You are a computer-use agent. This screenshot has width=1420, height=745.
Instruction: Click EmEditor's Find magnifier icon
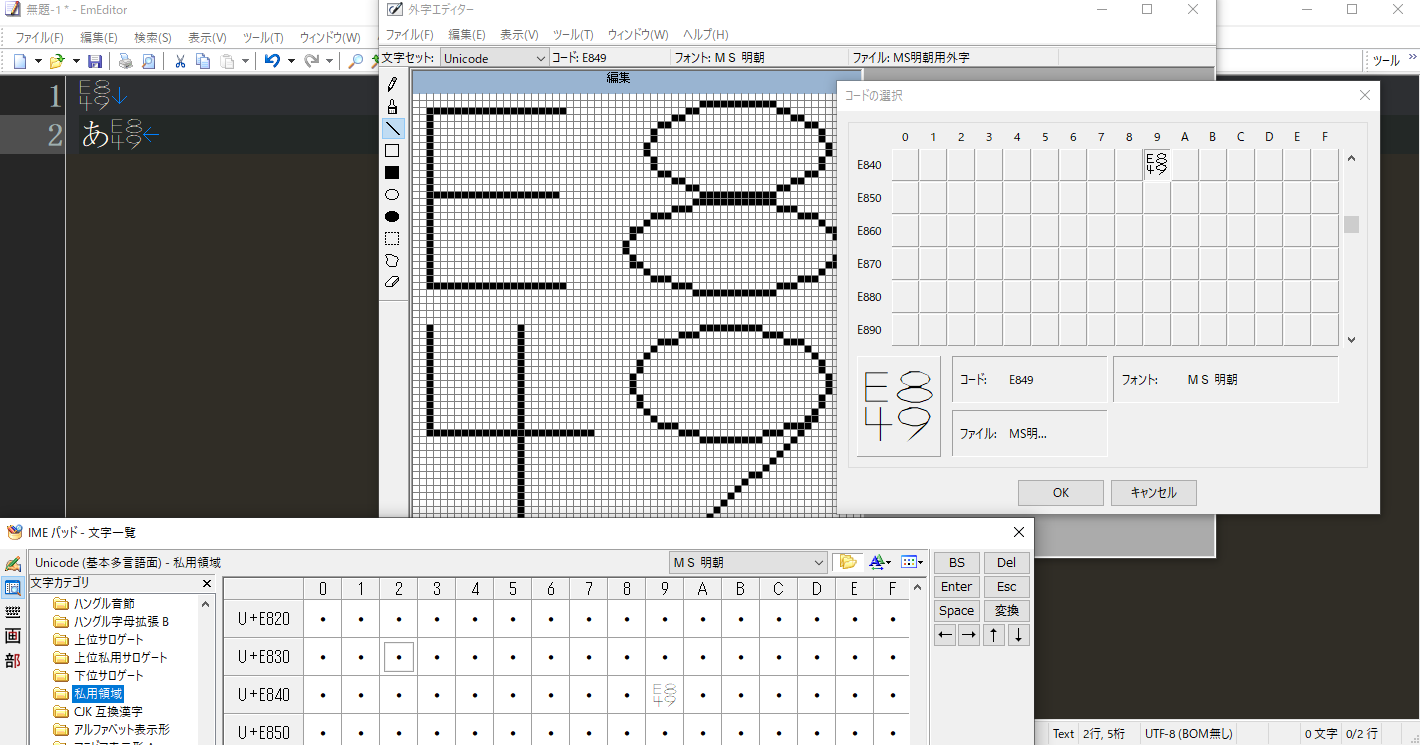tap(355, 61)
